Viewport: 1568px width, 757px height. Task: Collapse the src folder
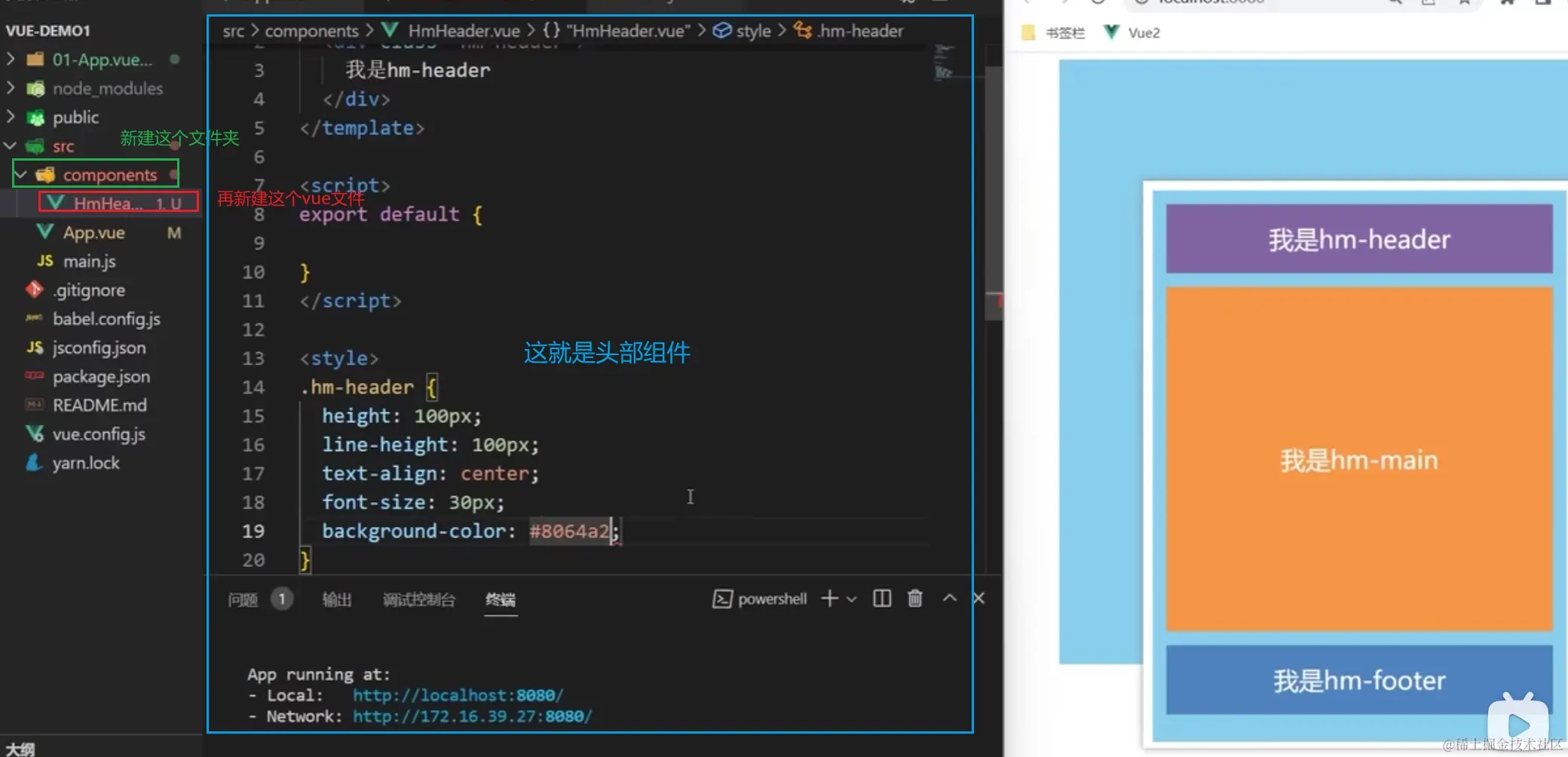[11, 146]
